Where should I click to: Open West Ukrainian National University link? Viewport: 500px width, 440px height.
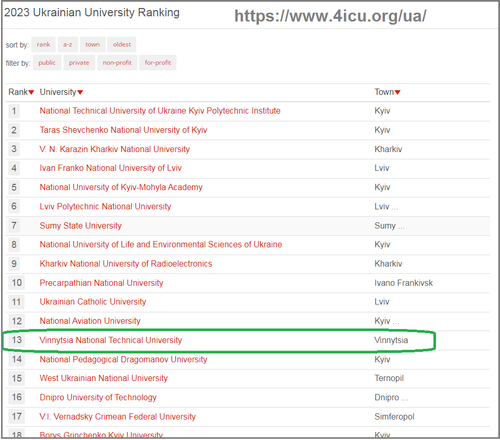pos(104,378)
